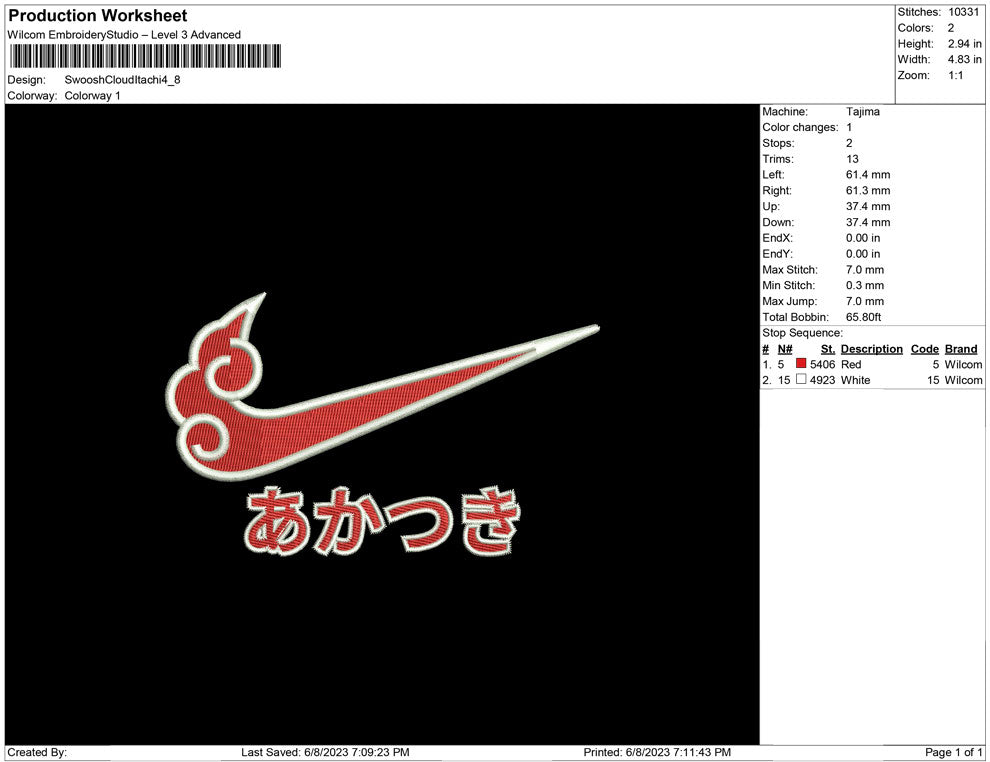Click the barcode under the worksheet title

[x=145, y=56]
